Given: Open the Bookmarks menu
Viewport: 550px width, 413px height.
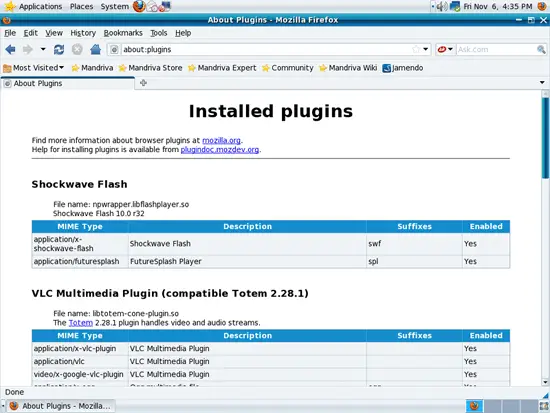Looking at the screenshot, I should [x=123, y=33].
